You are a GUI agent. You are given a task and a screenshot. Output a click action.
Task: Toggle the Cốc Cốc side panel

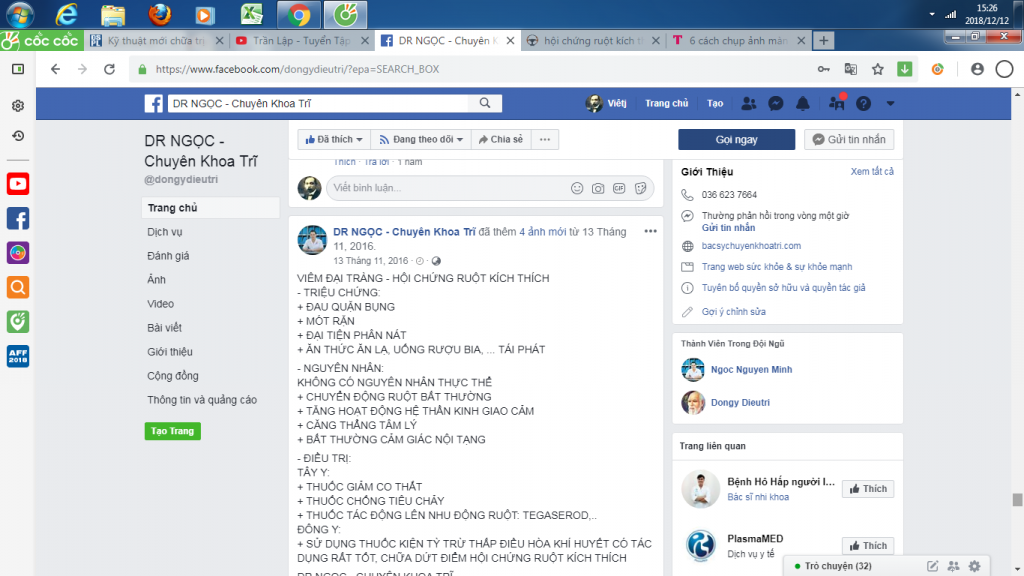(x=18, y=69)
